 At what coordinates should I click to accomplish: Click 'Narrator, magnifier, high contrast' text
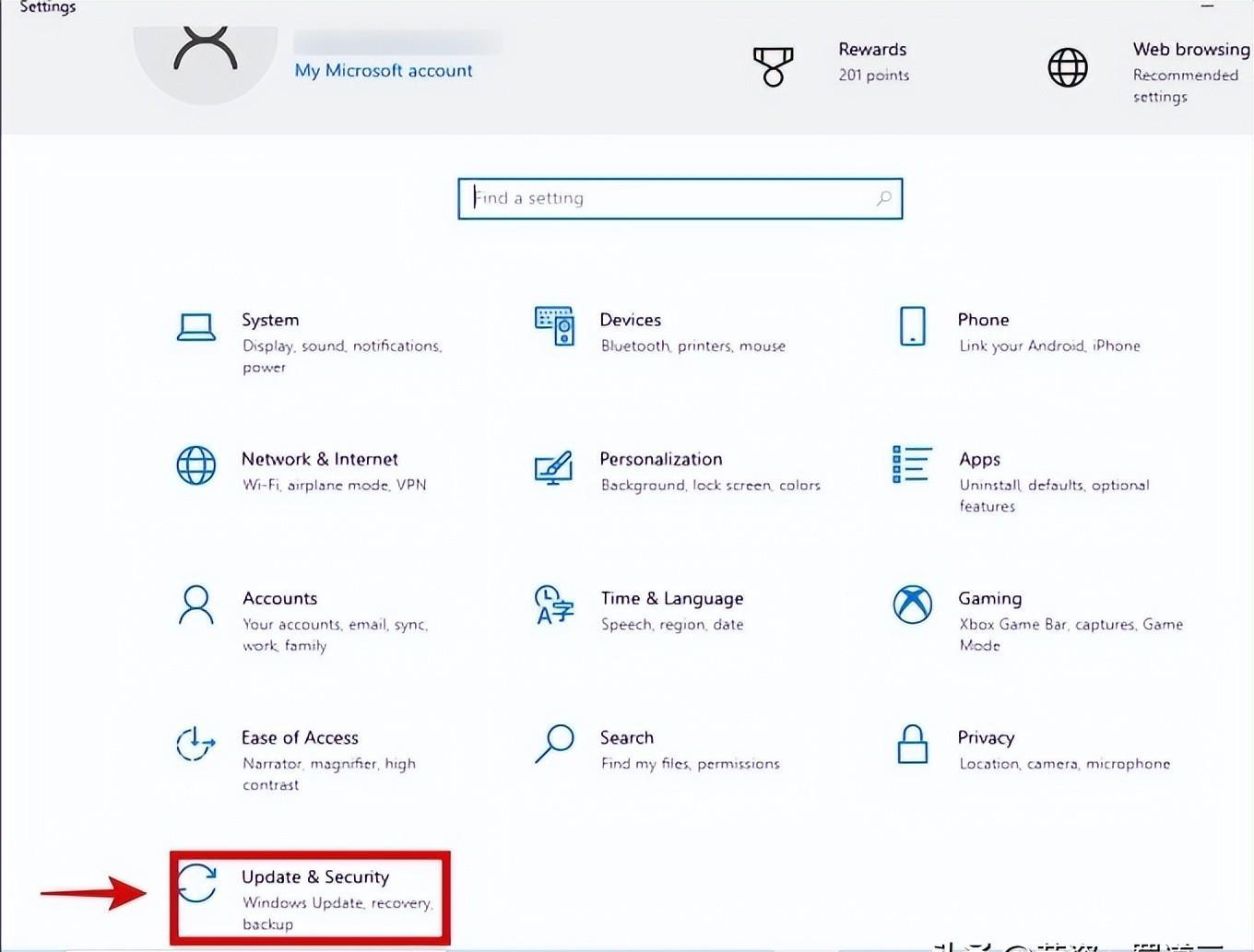pyautogui.click(x=329, y=774)
